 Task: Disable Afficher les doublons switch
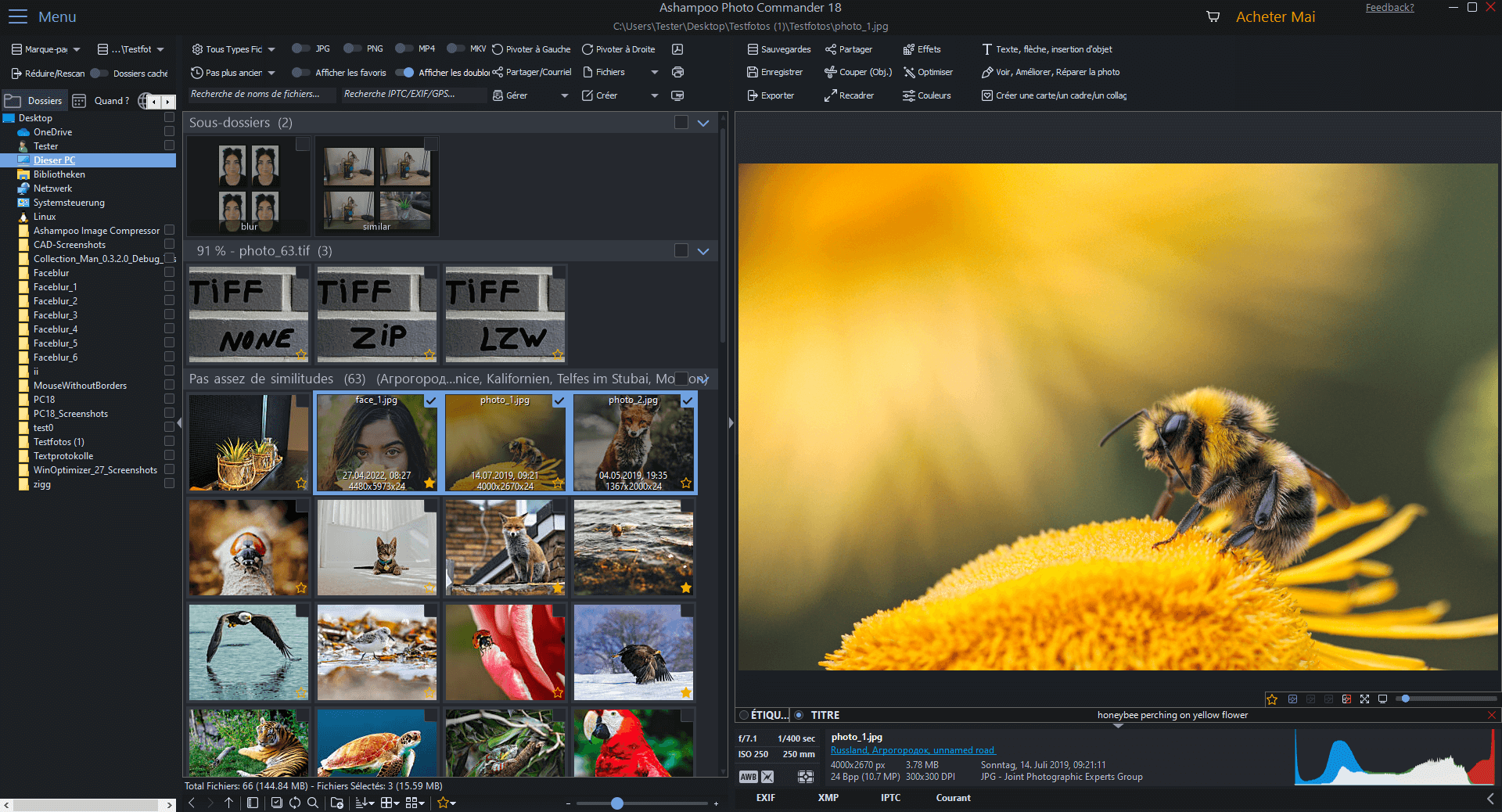coord(404,73)
